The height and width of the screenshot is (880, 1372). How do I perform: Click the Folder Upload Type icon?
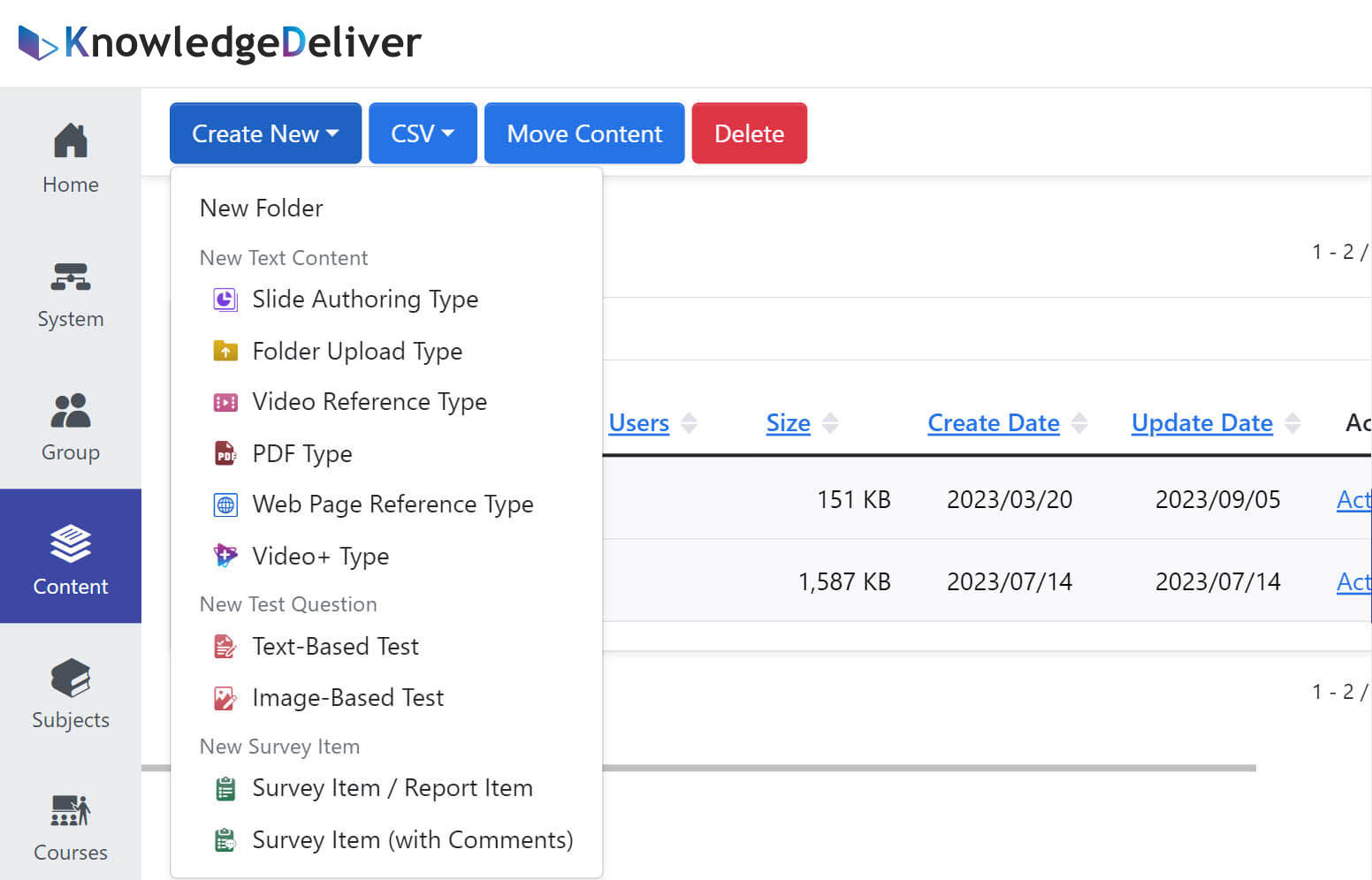pos(225,351)
